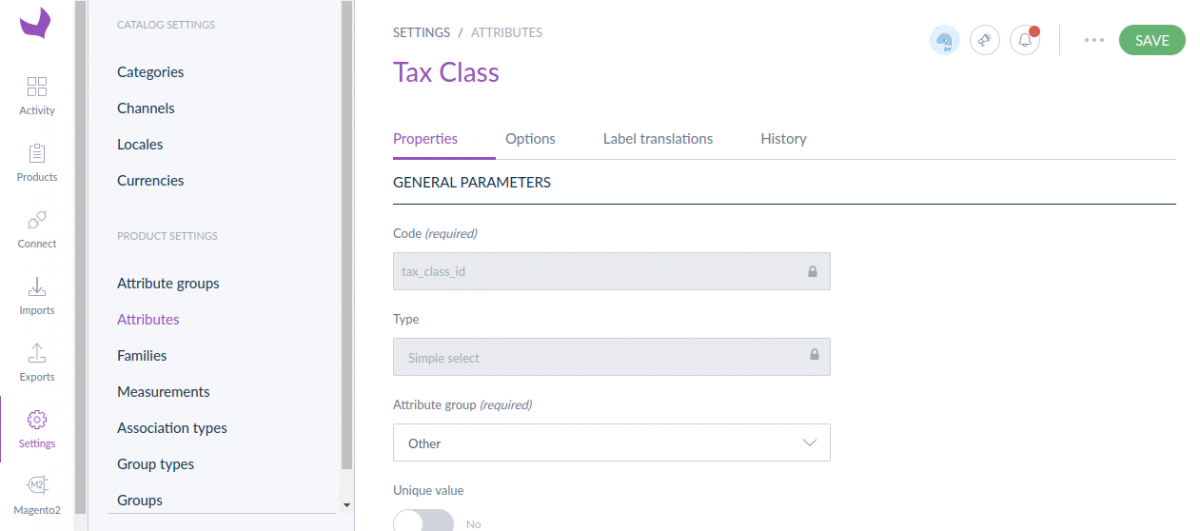
Task: Open the History tab
Action: (783, 139)
